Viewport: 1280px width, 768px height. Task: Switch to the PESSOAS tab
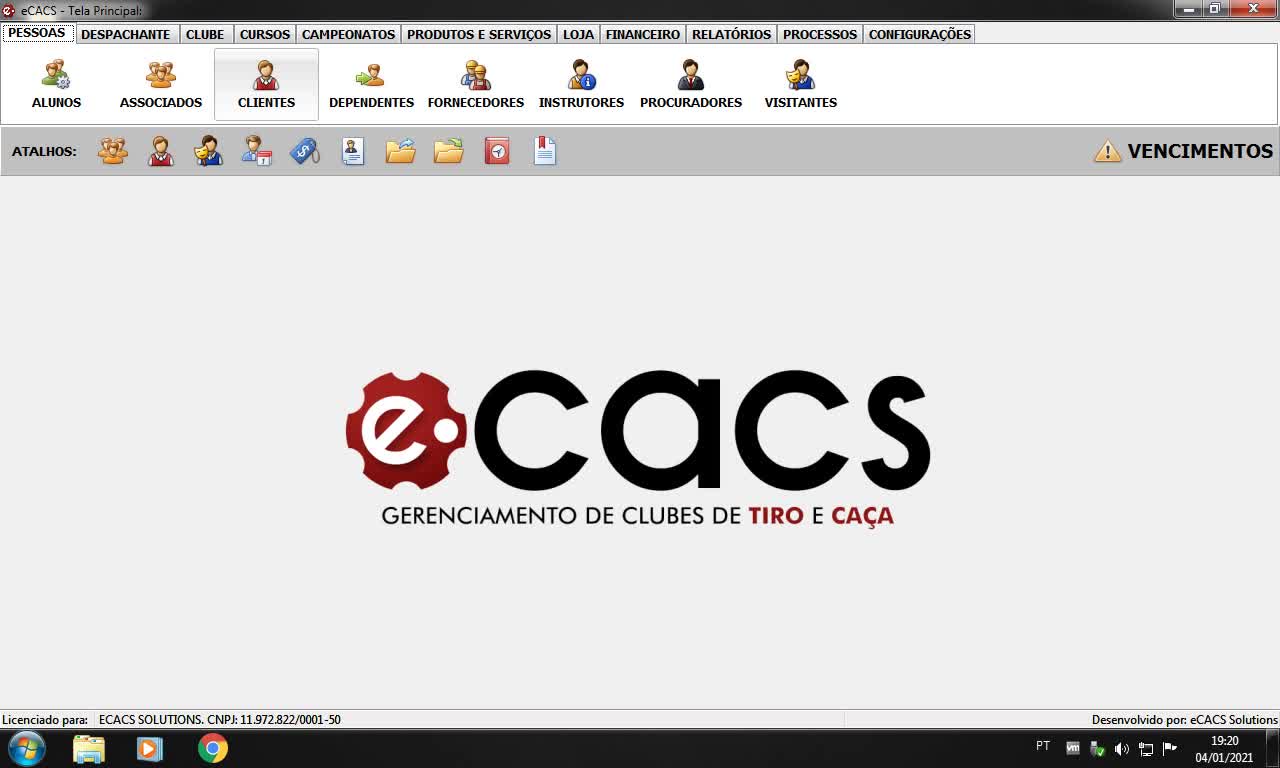click(37, 33)
